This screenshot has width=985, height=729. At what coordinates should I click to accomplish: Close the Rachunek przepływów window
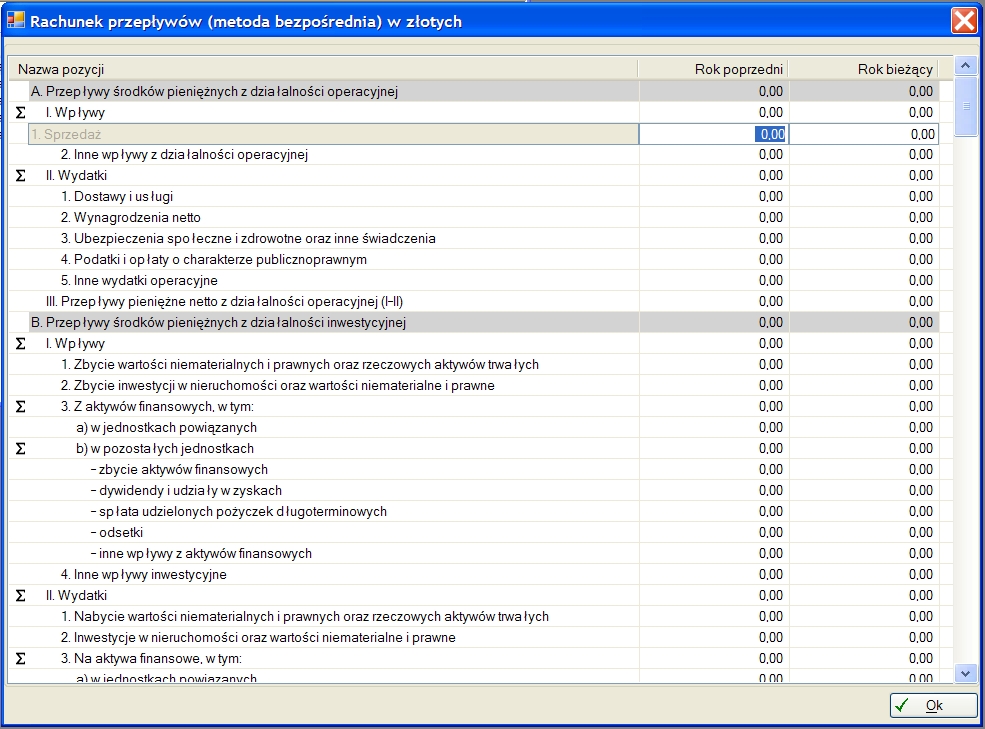pyautogui.click(x=963, y=20)
